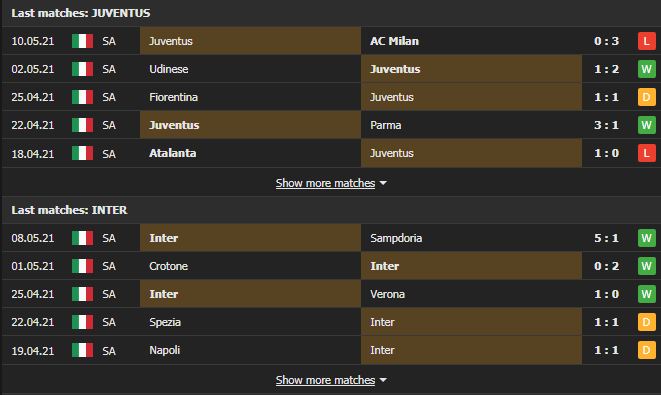Expand more Inter matches via dropdown arrow
The width and height of the screenshot is (661, 395).
tap(383, 380)
